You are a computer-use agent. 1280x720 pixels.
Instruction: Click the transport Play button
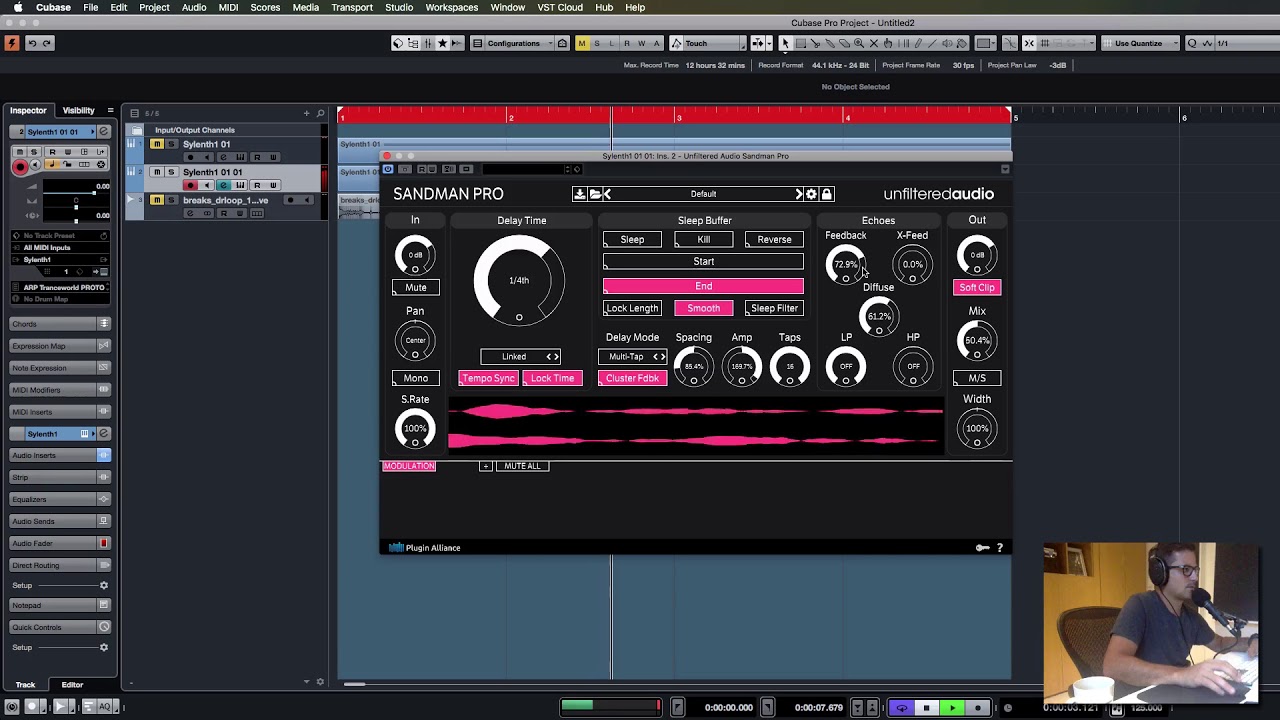[x=952, y=708]
